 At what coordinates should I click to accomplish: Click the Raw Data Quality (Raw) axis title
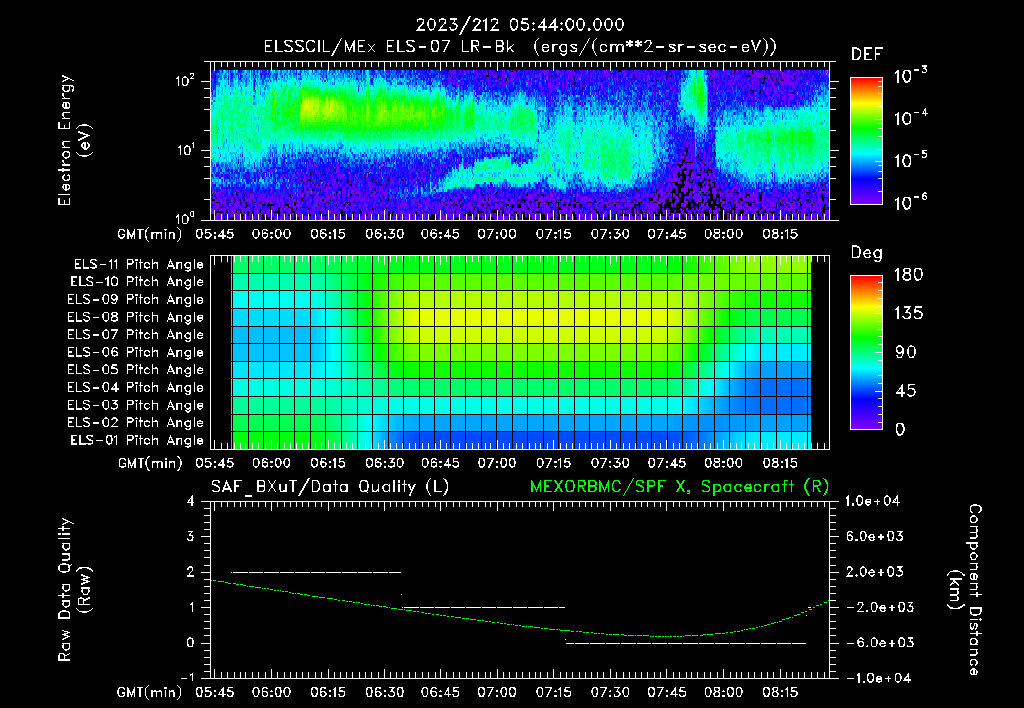[x=74, y=590]
